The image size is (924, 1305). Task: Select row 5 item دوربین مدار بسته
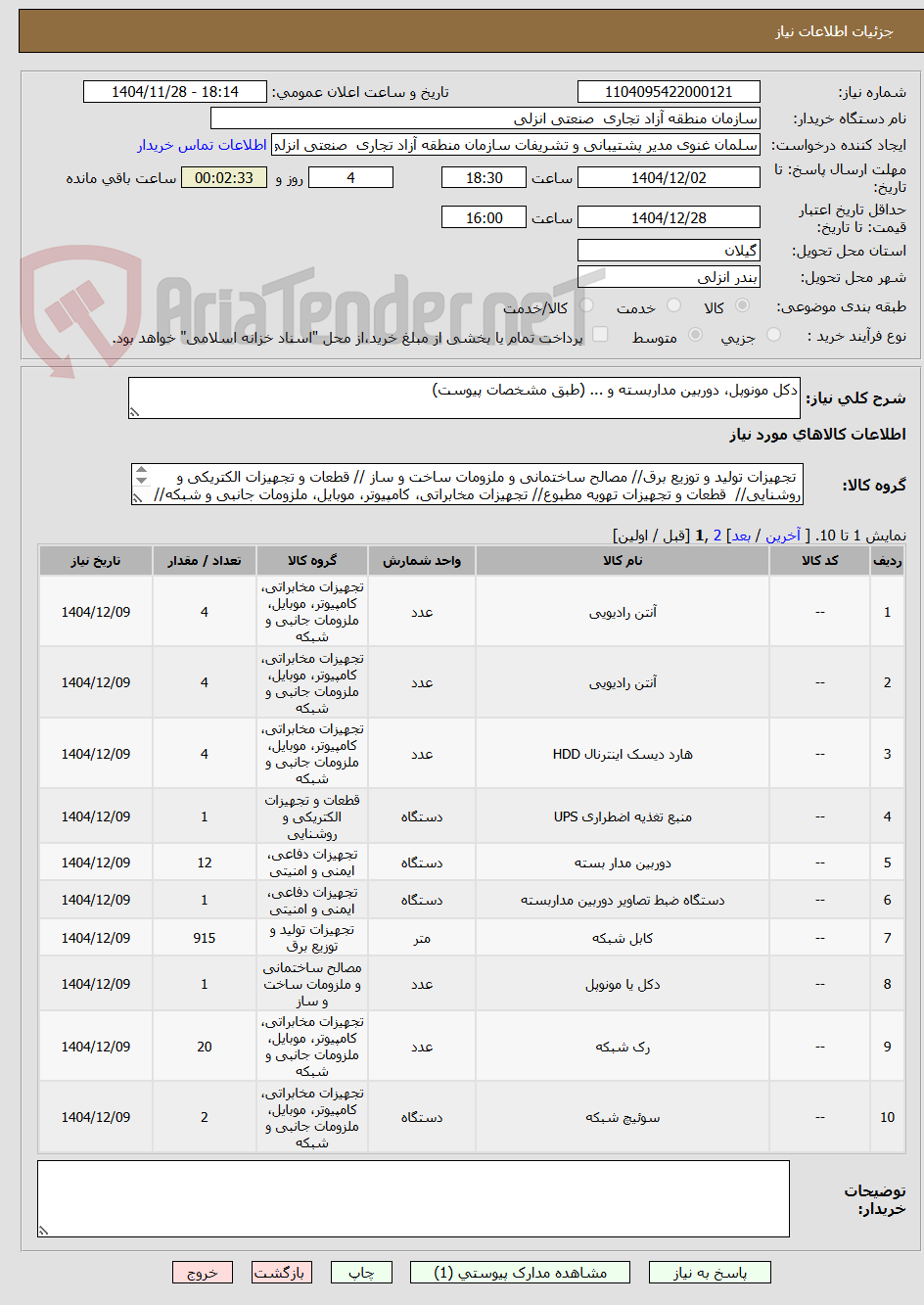(x=623, y=862)
